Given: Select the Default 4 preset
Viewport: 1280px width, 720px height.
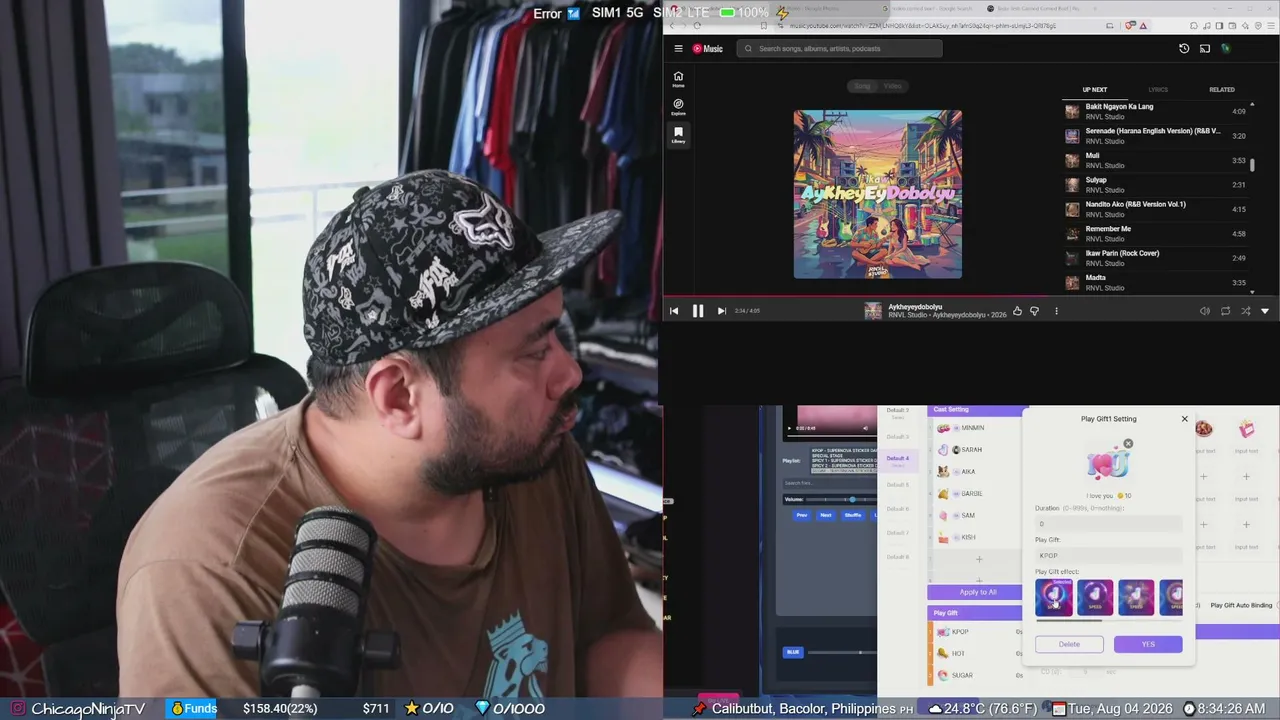Looking at the screenshot, I should [898, 460].
